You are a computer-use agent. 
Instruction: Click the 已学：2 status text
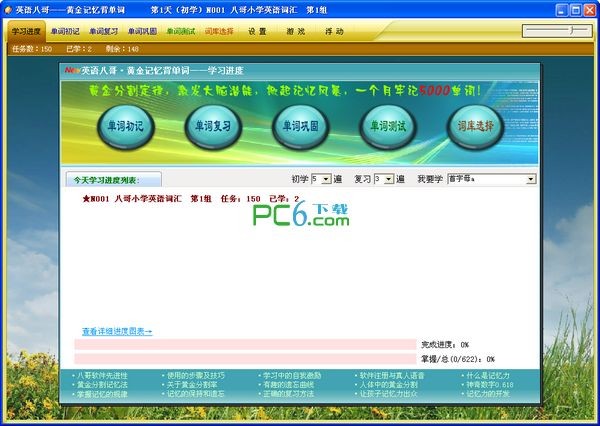[x=79, y=49]
